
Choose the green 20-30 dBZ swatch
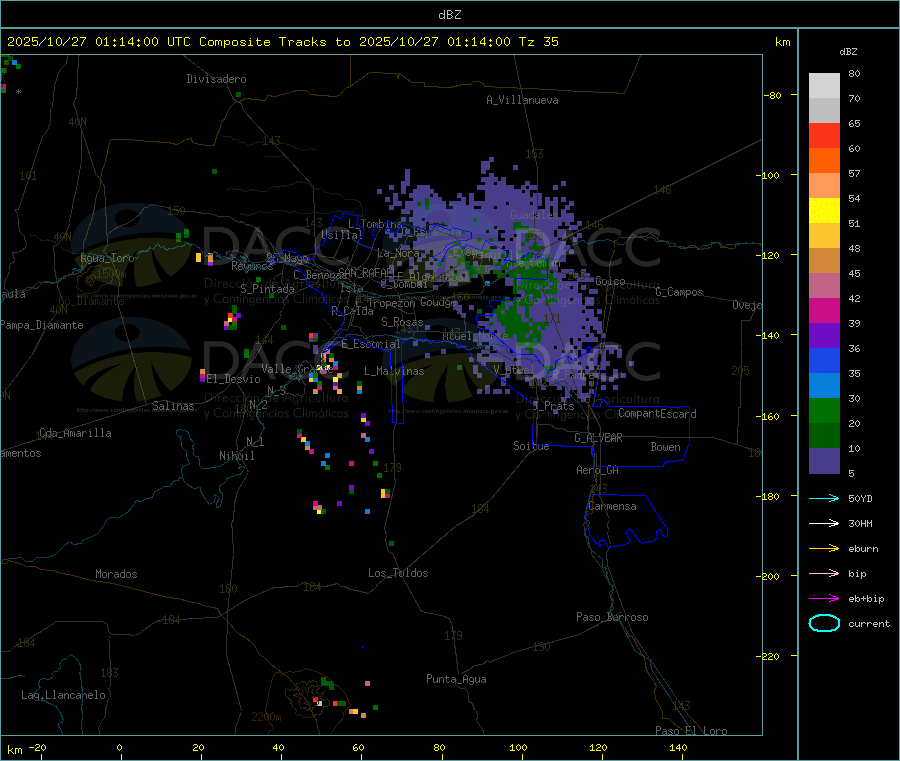coord(824,410)
